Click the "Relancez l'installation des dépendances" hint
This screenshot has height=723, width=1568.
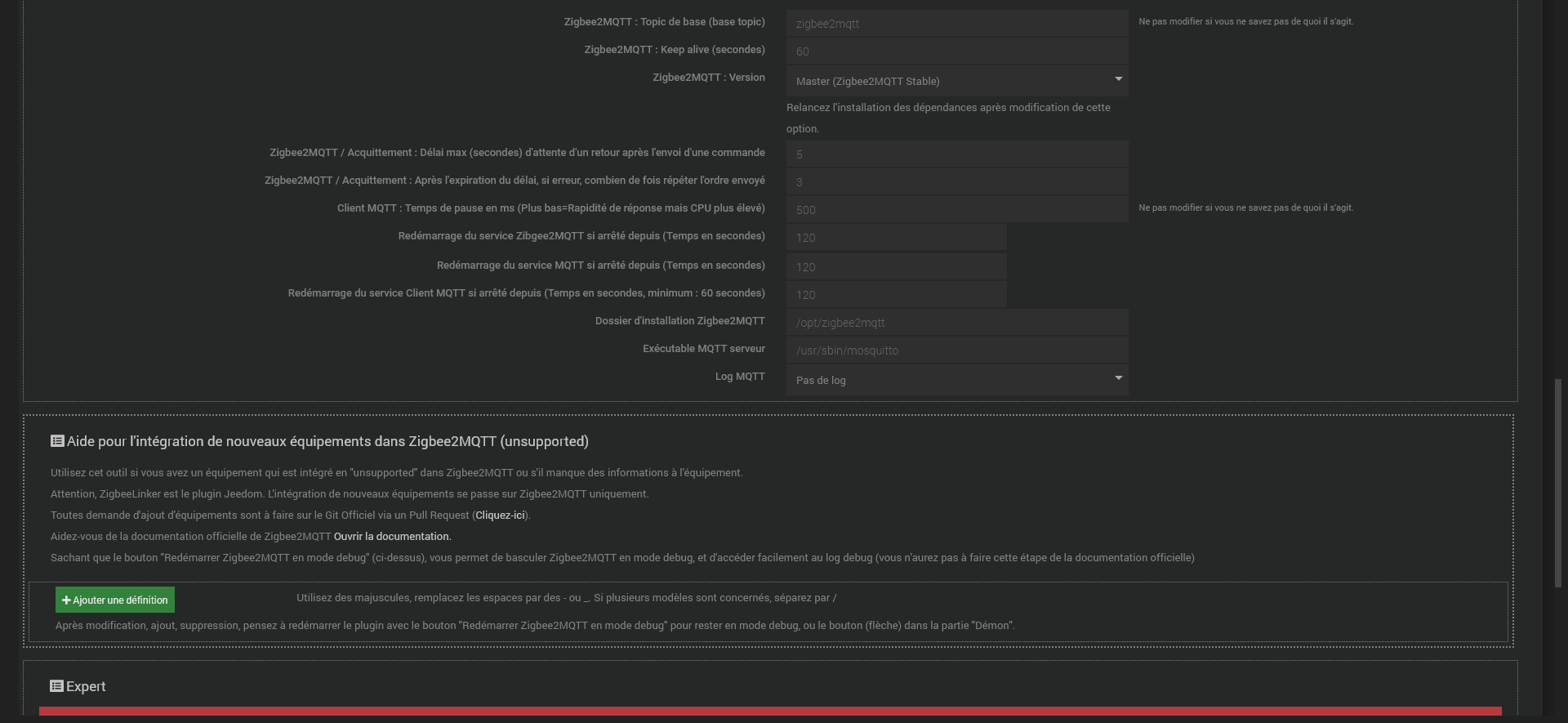[x=948, y=118]
